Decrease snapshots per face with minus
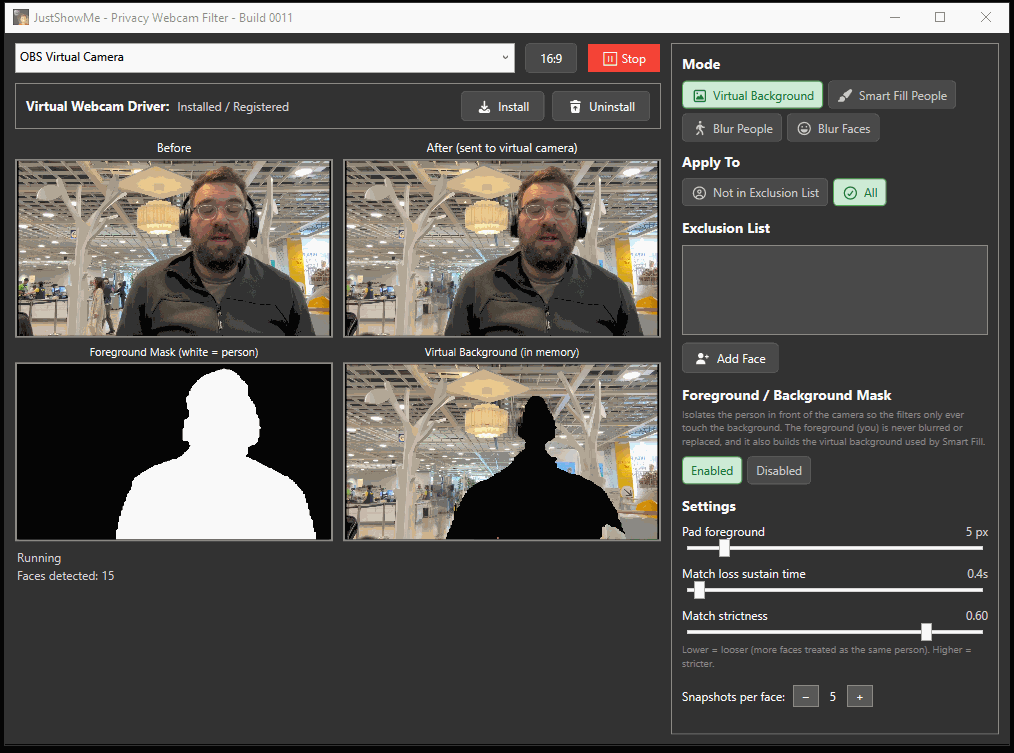The height and width of the screenshot is (753, 1014). [806, 697]
